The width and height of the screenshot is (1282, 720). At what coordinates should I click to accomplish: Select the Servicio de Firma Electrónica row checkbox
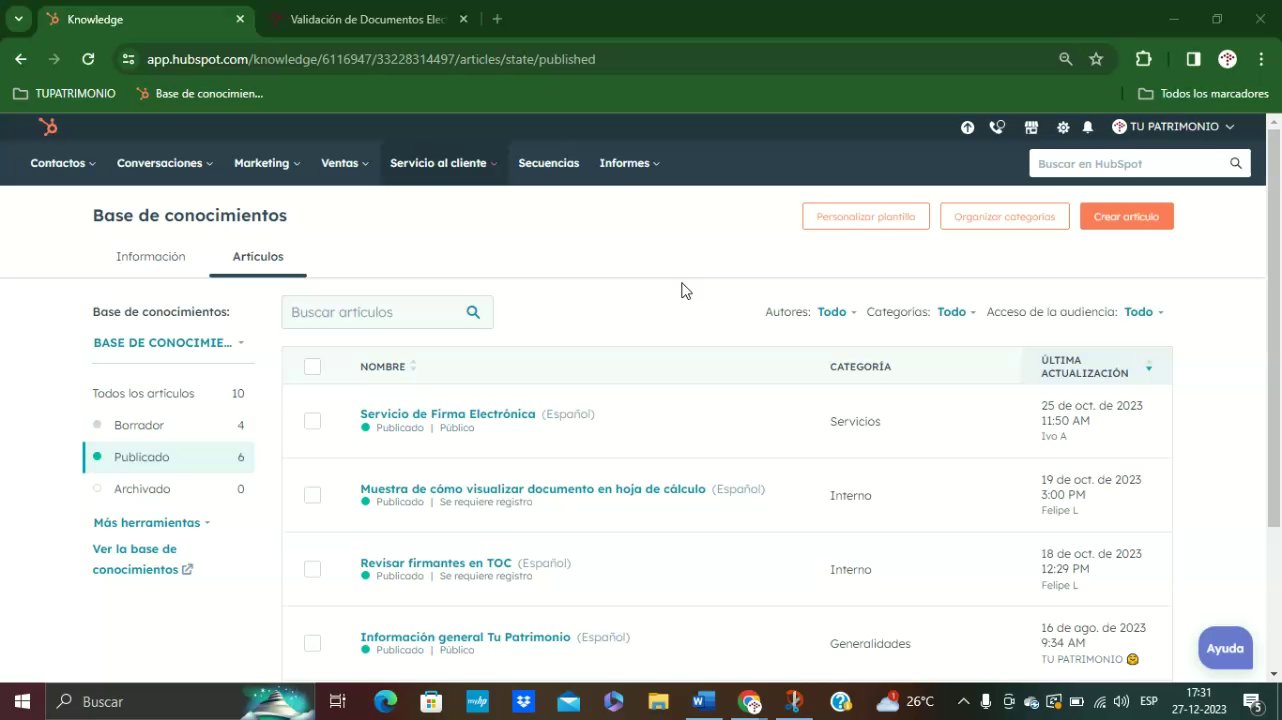[312, 421]
